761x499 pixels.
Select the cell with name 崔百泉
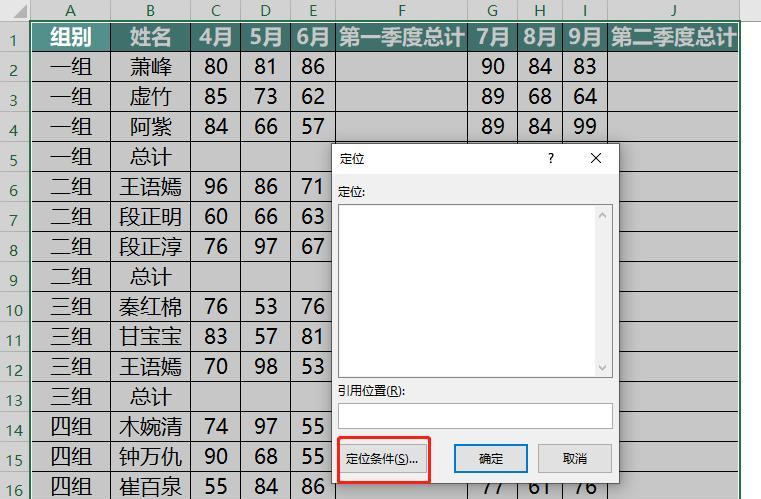pos(150,486)
